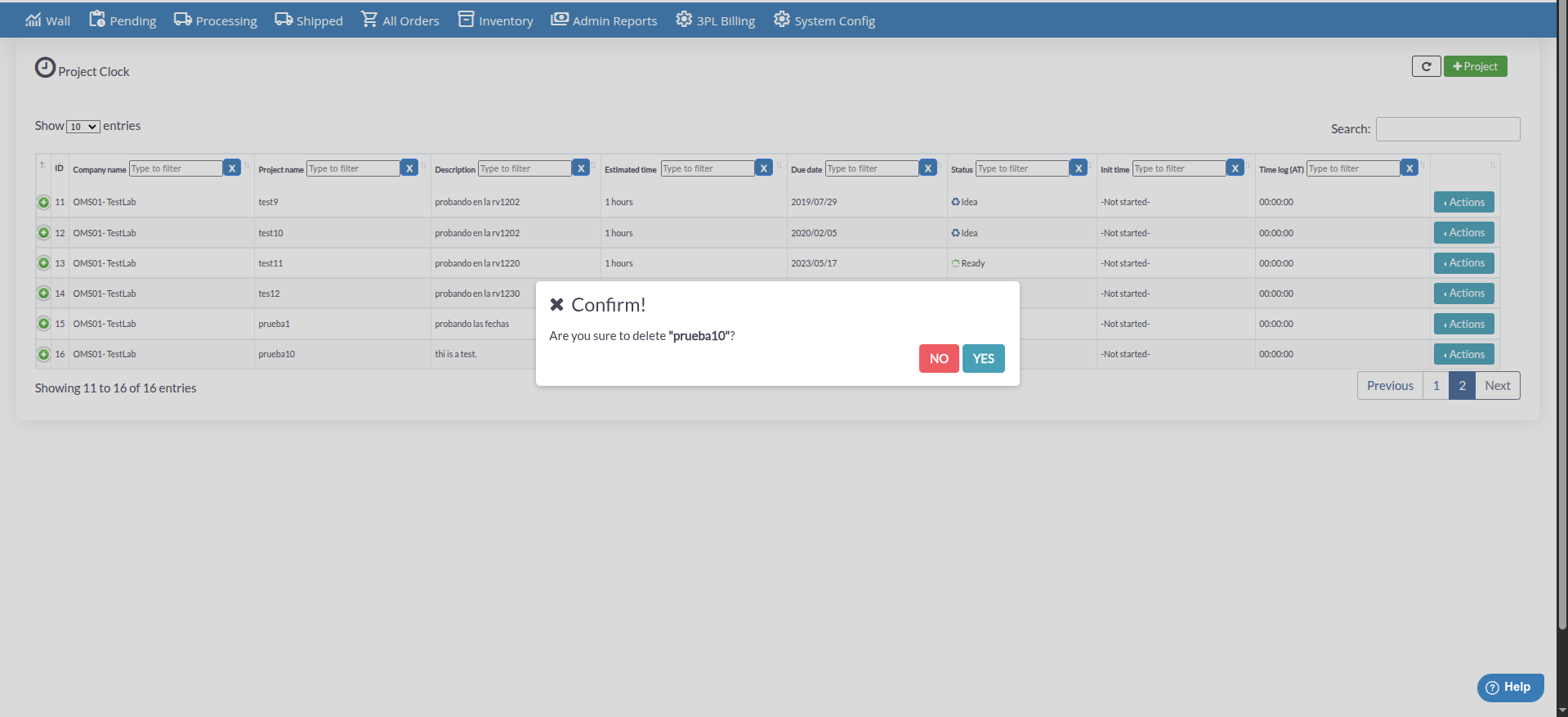Cancel the deletion with the NO button

point(939,359)
